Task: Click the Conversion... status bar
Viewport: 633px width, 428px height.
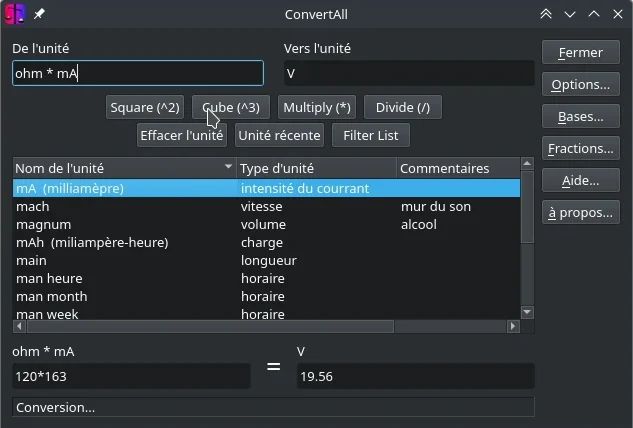Action: (273, 407)
